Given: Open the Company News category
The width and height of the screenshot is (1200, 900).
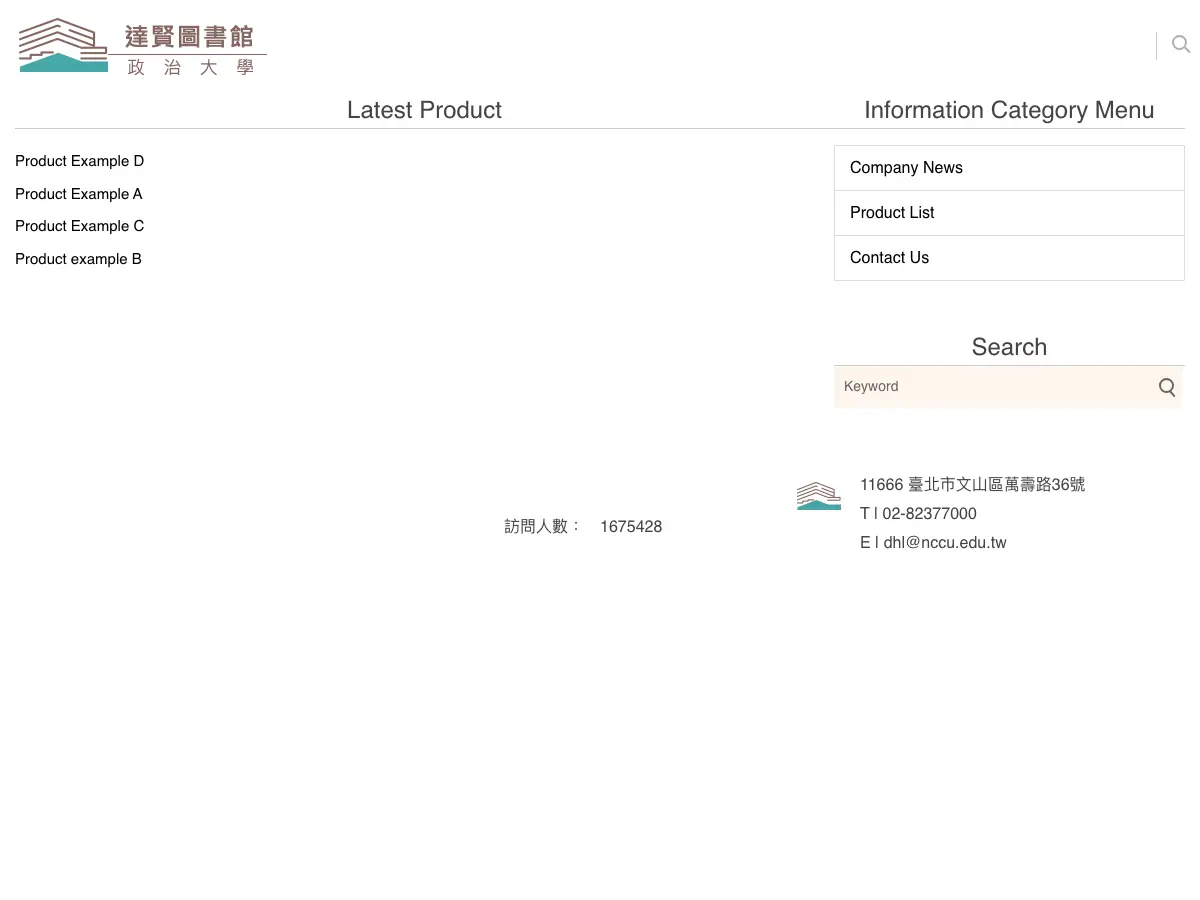Looking at the screenshot, I should click(x=1009, y=168).
